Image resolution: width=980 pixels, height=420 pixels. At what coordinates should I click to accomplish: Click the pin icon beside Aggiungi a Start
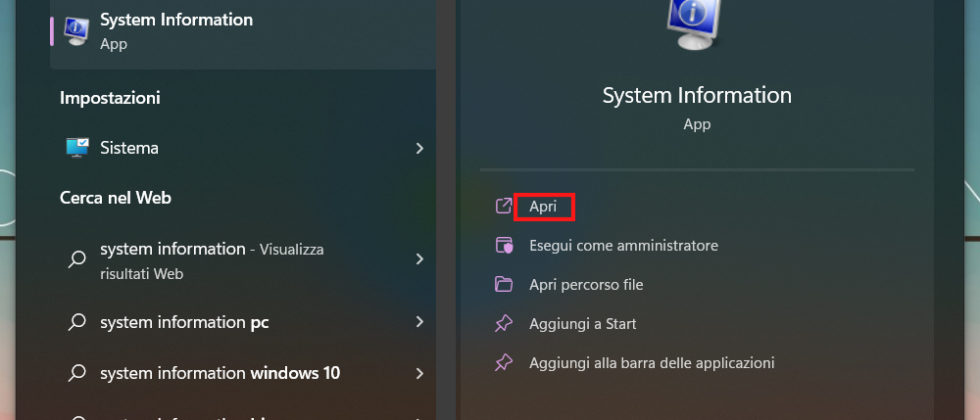tap(504, 324)
